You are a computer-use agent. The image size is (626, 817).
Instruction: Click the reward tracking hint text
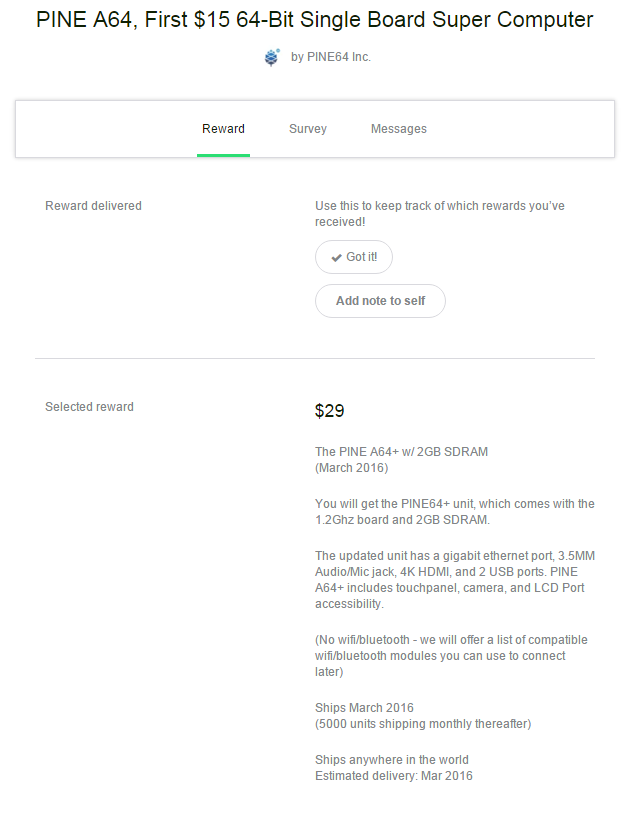click(x=440, y=214)
